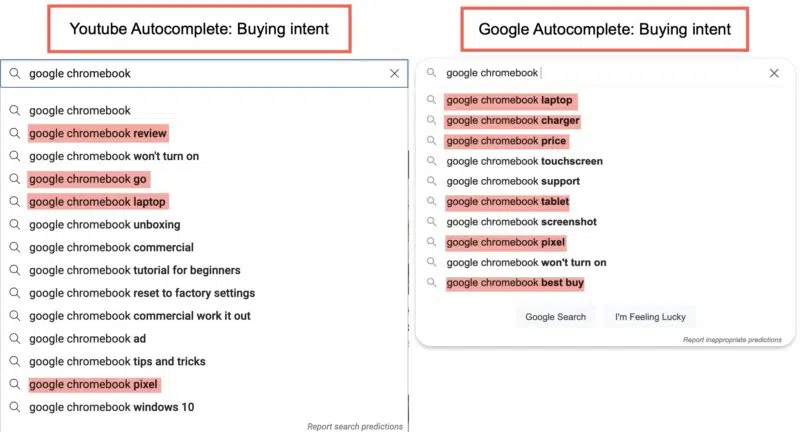
Task: Click the YouTube search magnifier icon
Action: [x=15, y=73]
